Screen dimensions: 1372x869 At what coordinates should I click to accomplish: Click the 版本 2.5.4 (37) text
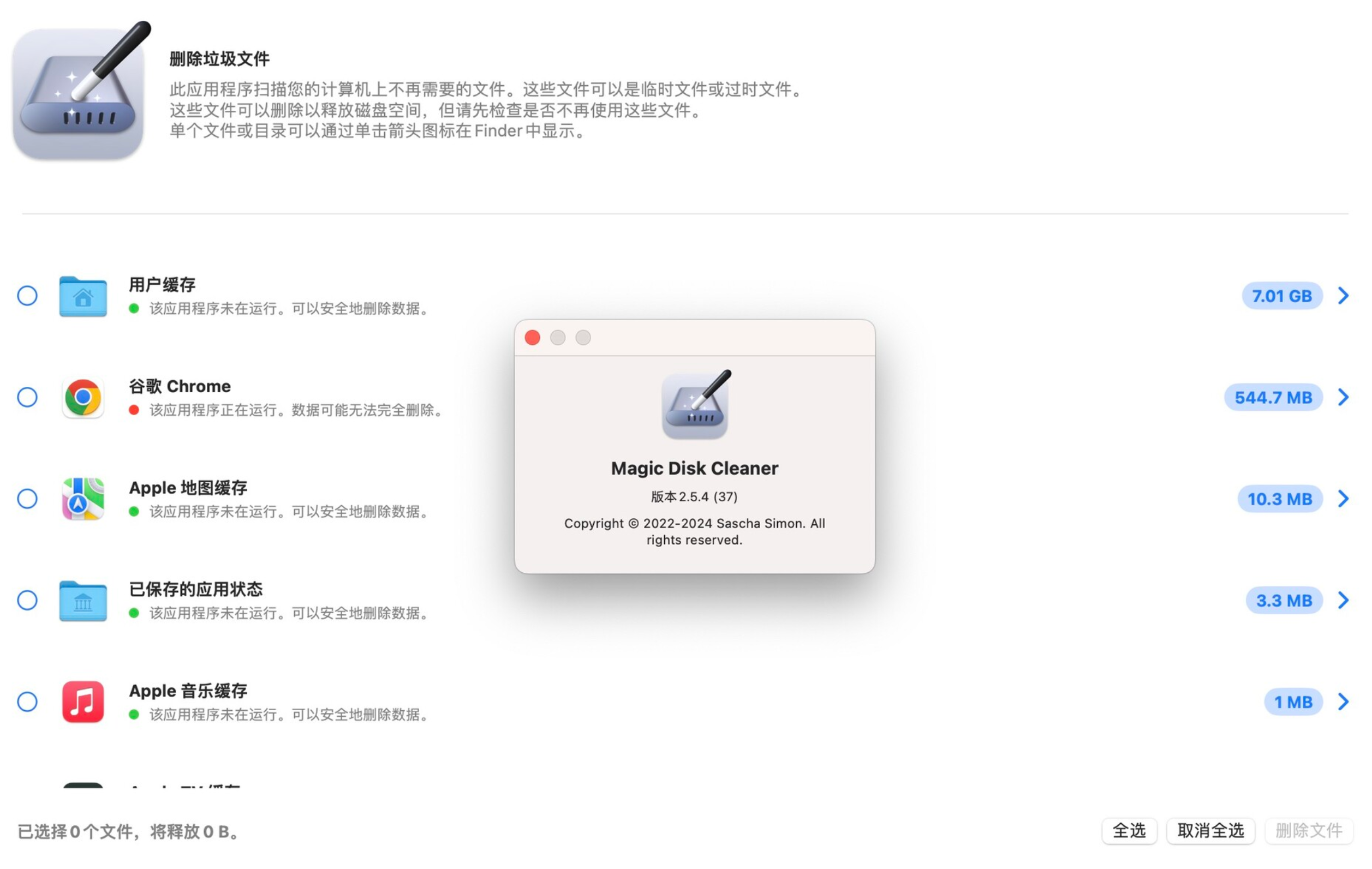click(x=695, y=496)
